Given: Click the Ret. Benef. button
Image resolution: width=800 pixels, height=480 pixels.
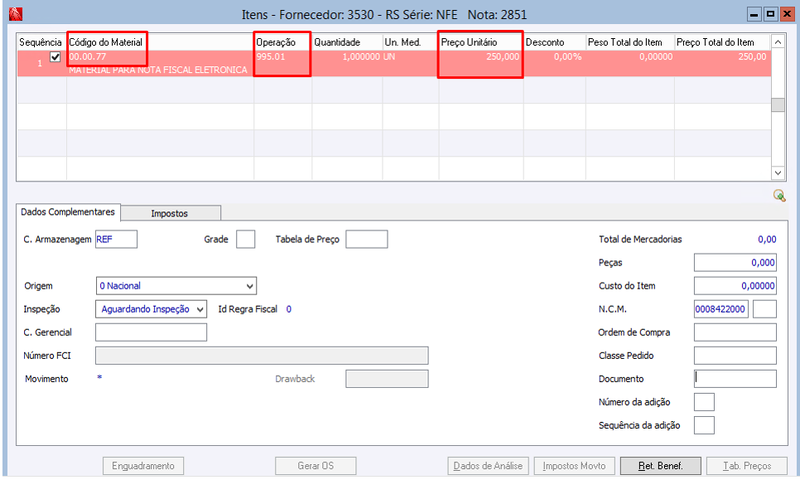Looking at the screenshot, I should pyautogui.click(x=660, y=466).
